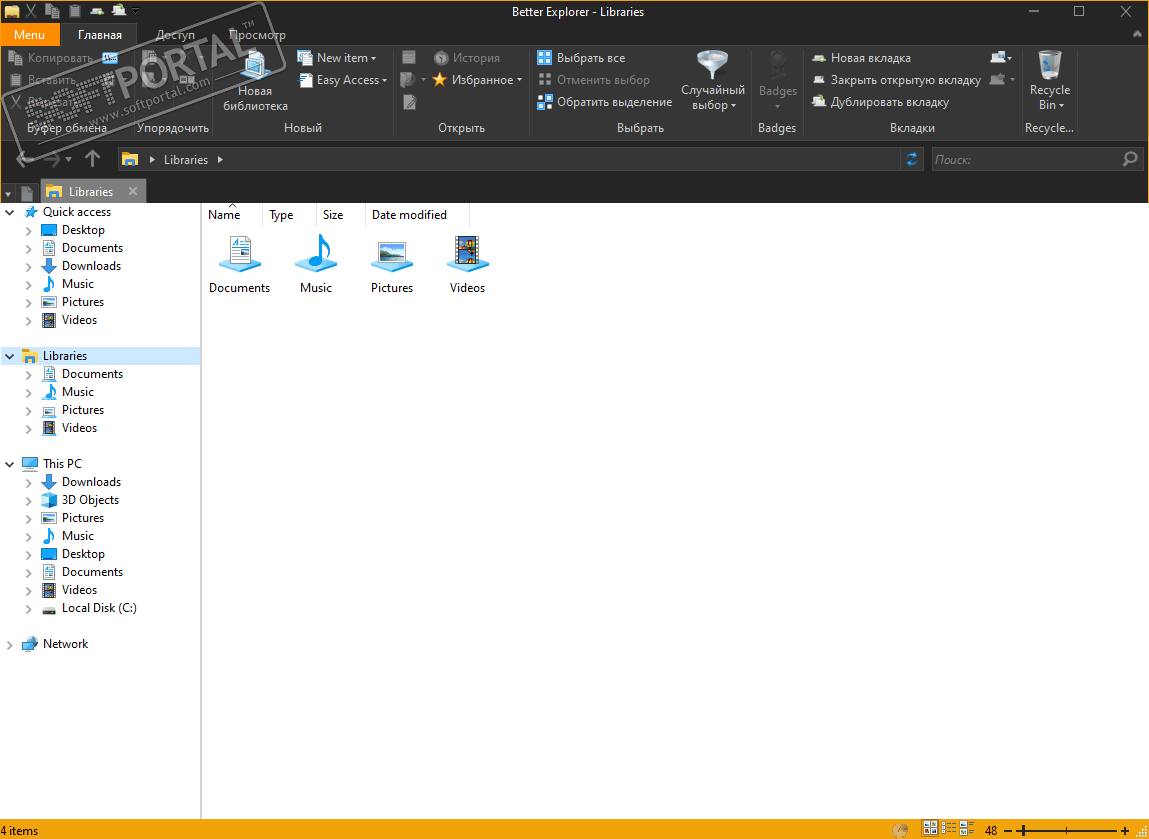The width and height of the screenshot is (1149, 839).
Task: Click the icon size zoom slider
Action: [1066, 829]
